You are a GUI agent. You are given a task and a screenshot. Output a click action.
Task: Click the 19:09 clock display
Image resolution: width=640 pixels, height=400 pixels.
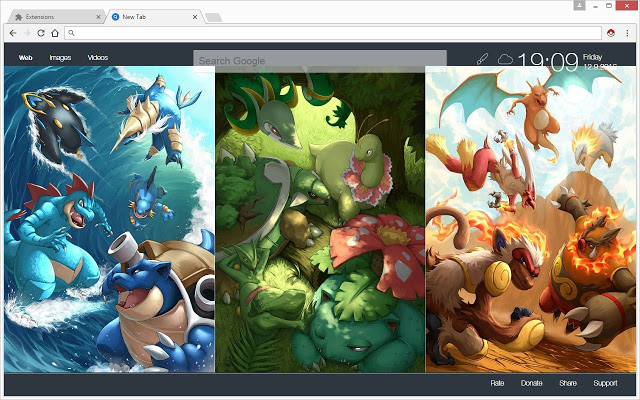coord(548,60)
